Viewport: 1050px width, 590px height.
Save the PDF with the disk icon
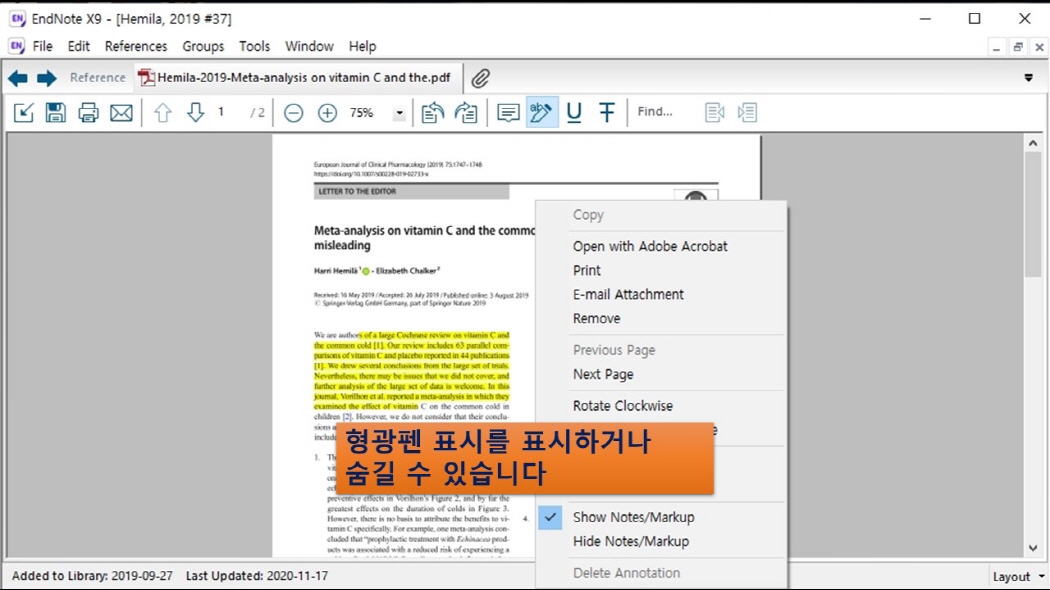tap(56, 113)
